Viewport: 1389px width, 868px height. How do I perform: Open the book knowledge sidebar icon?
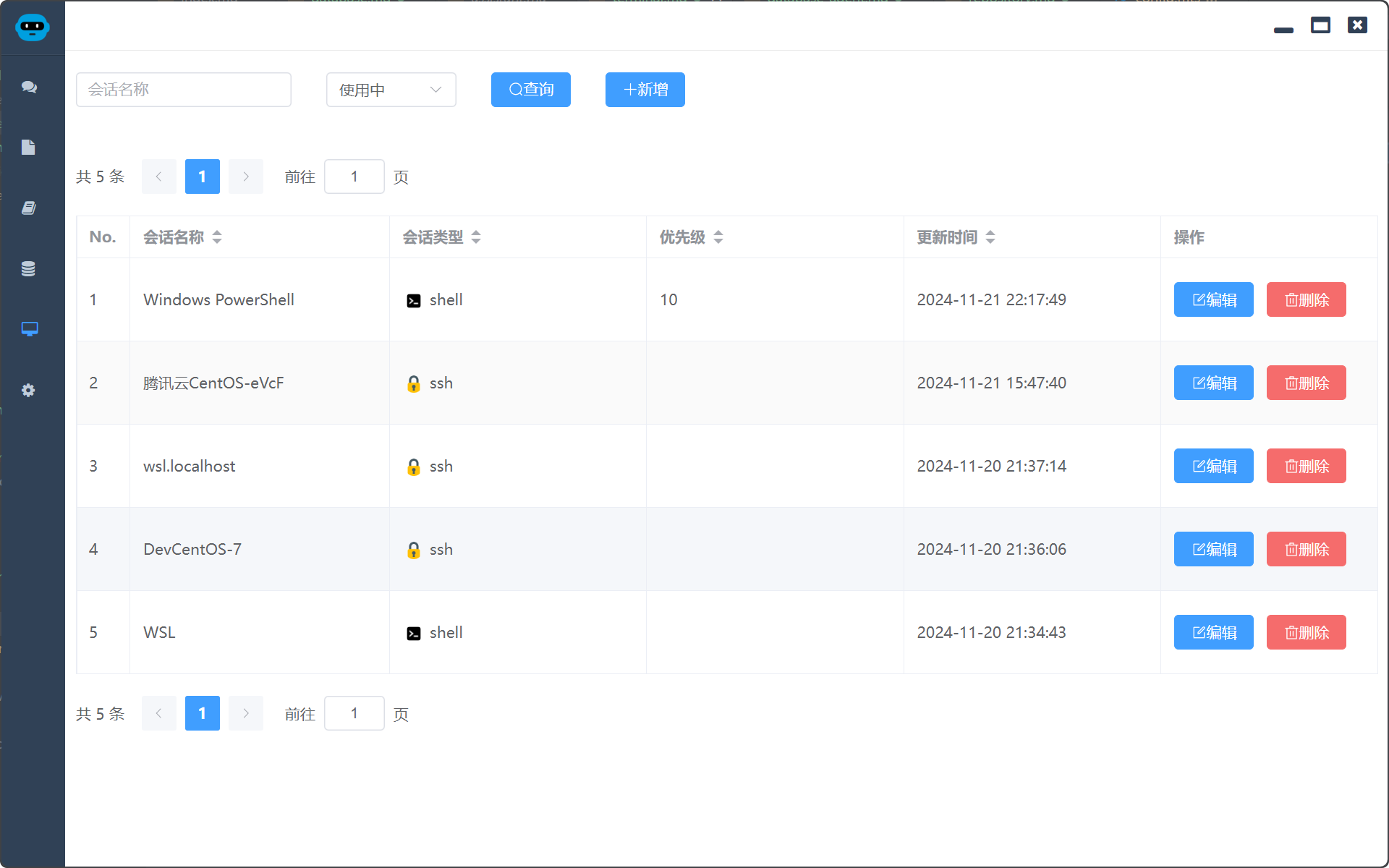29,208
